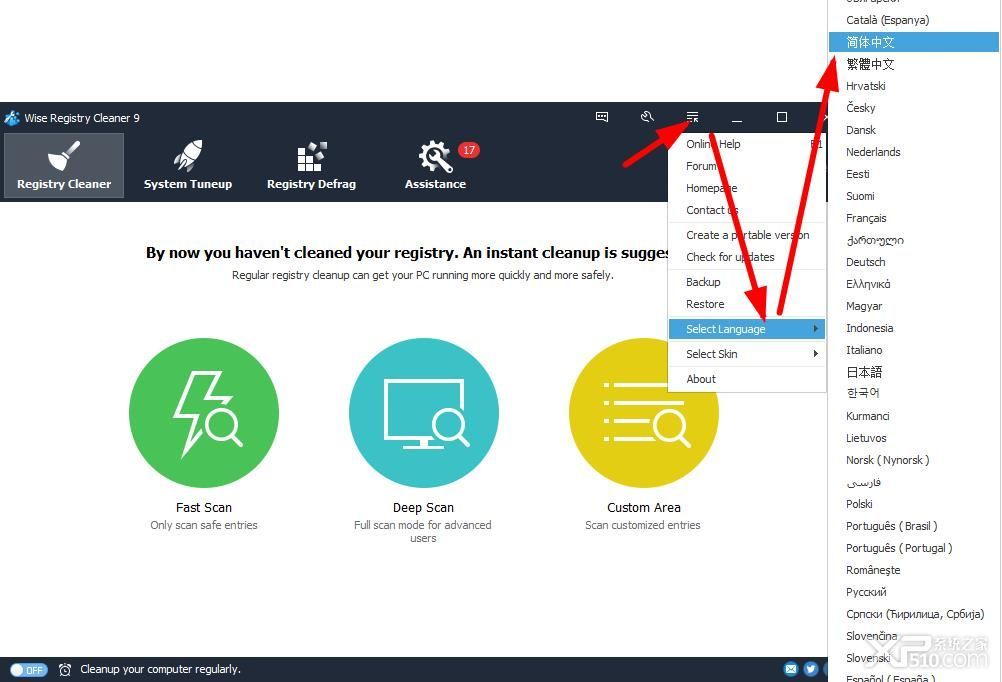Screen dimensions: 1002x682
Task: Open the Homepage menu entry
Action: (x=746, y=188)
